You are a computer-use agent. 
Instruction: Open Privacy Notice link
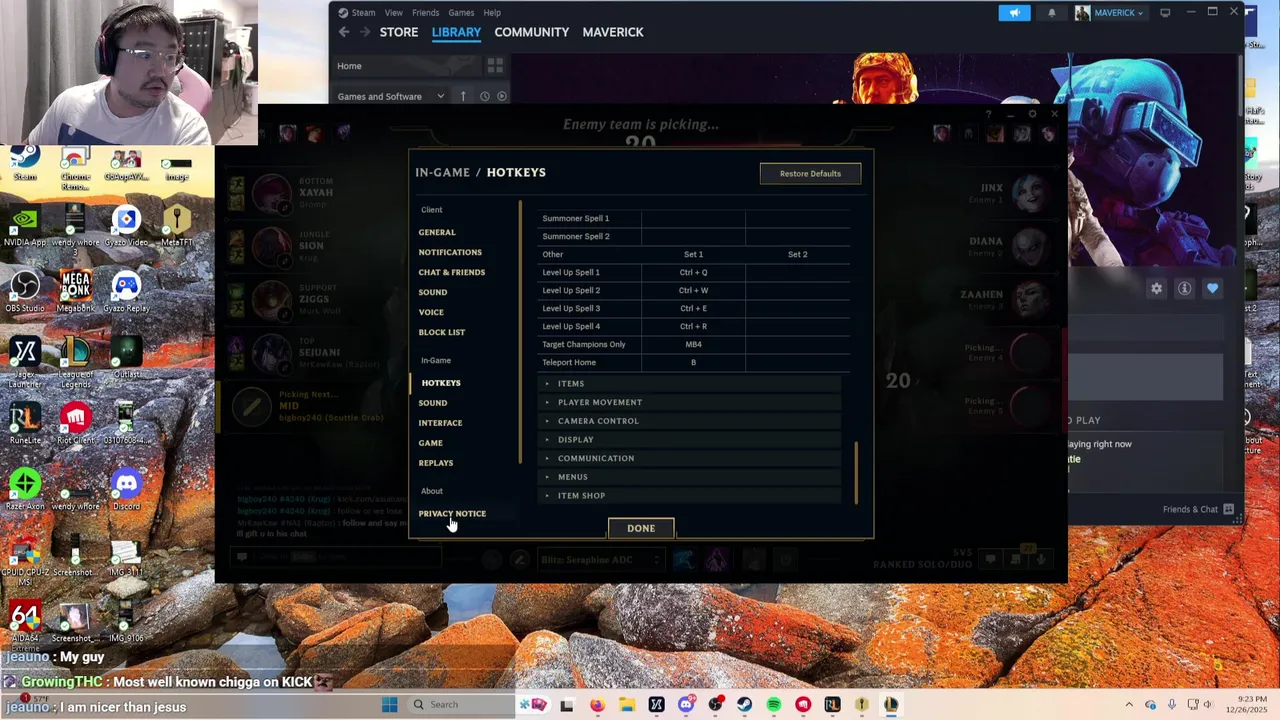tap(452, 514)
